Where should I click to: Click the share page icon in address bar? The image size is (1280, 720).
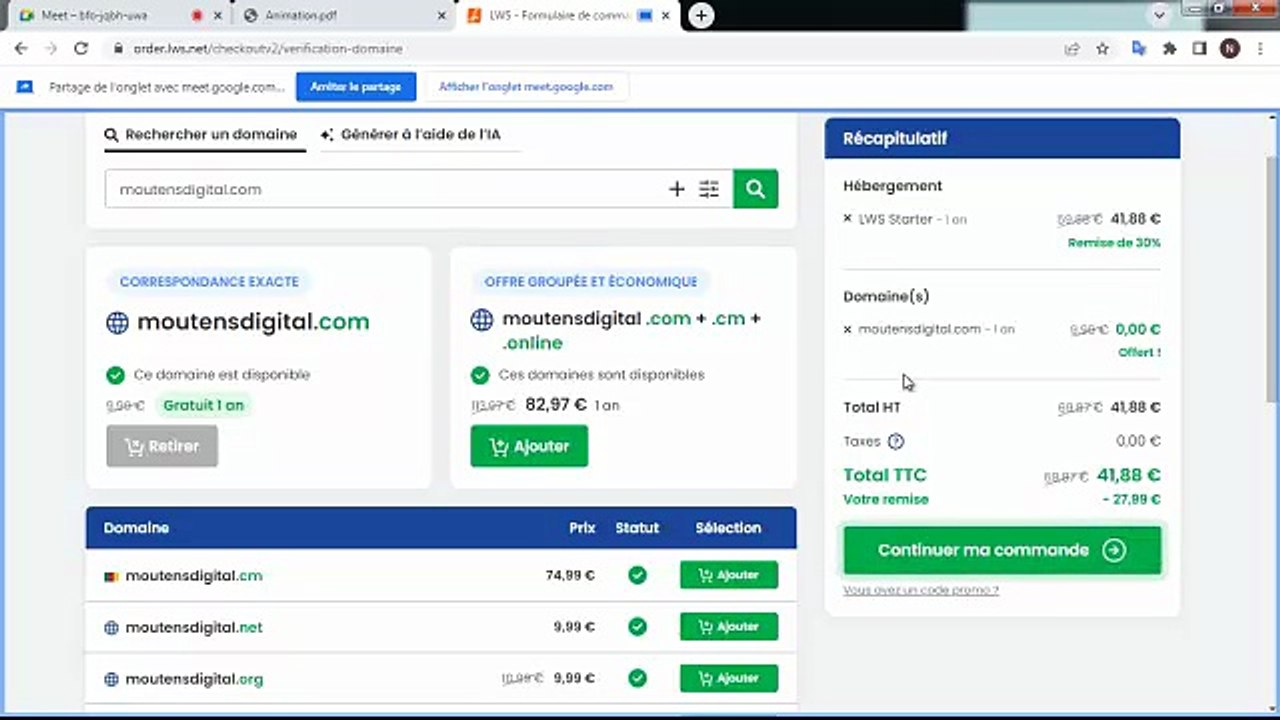(1072, 48)
